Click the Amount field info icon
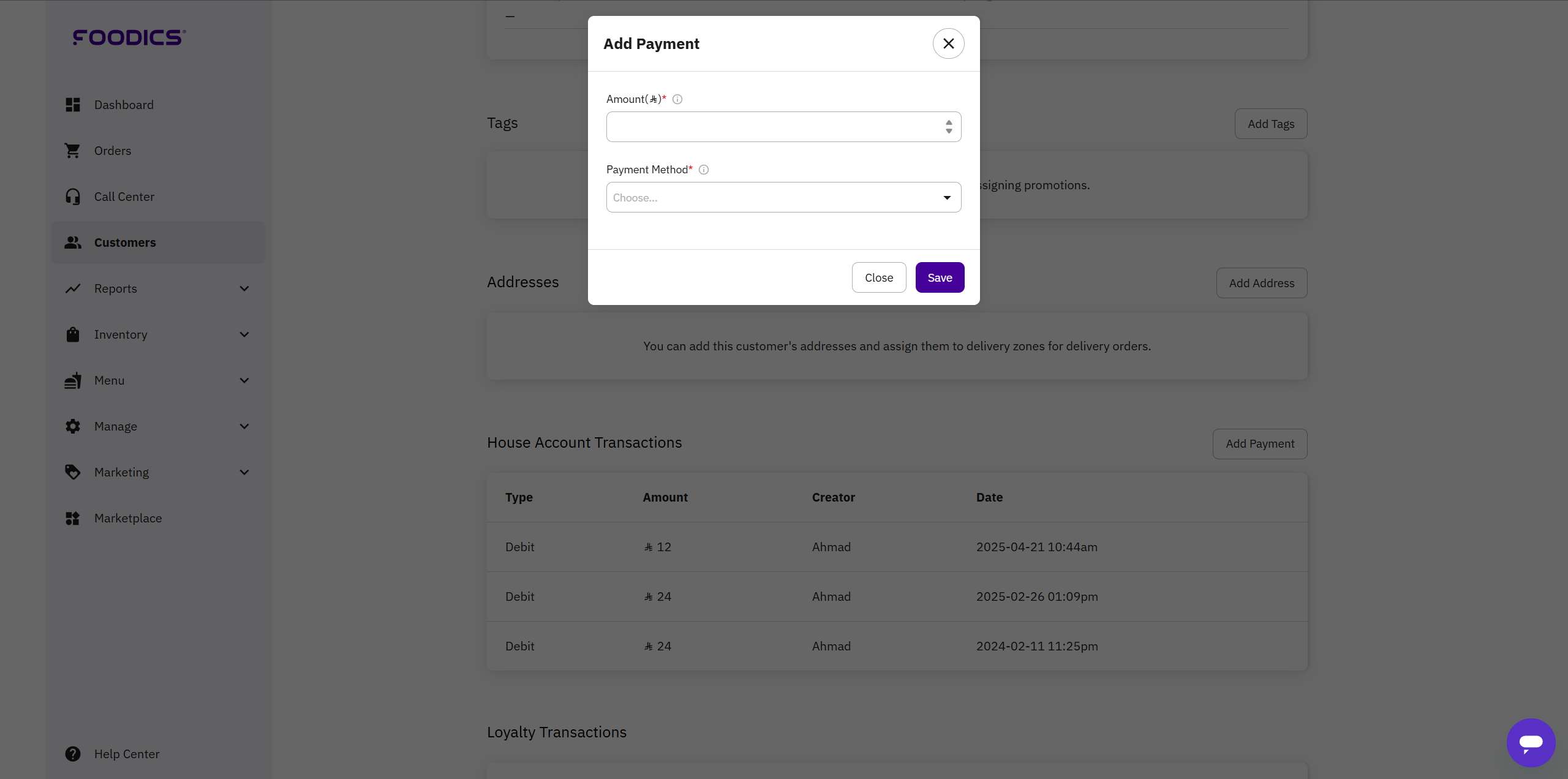Viewport: 1568px width, 779px height. [x=677, y=99]
